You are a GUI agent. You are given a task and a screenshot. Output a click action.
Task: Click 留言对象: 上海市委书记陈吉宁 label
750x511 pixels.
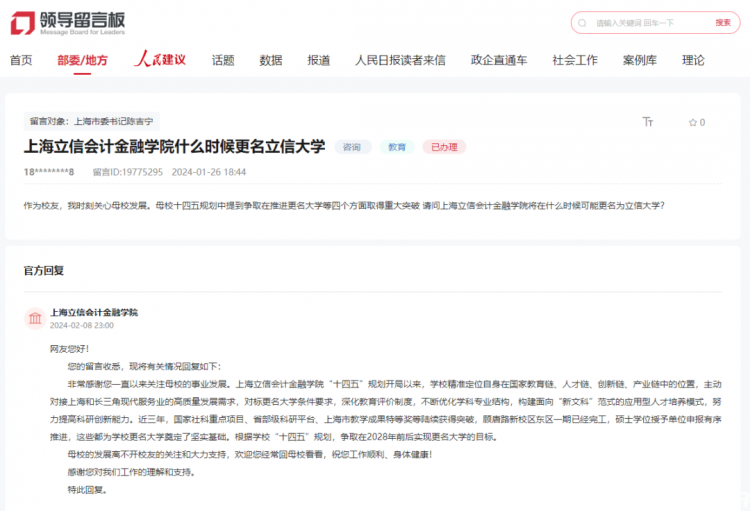[91, 121]
